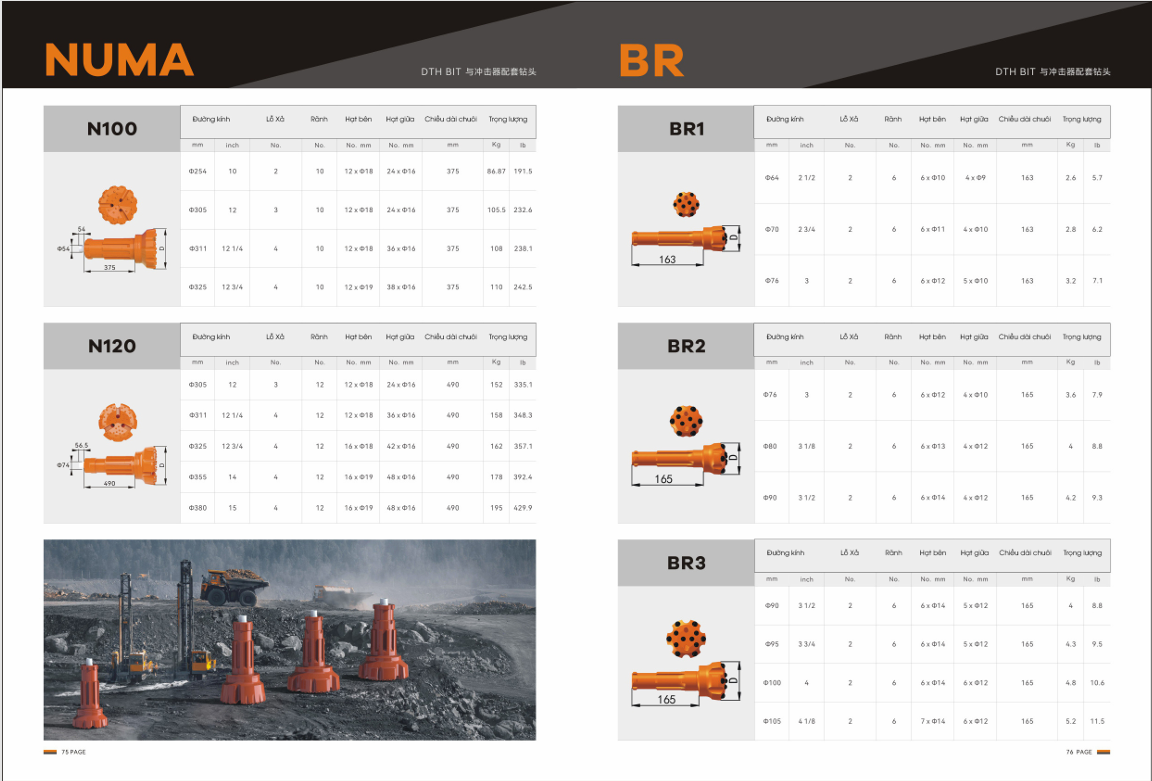Select the '6 x Φ13' cell in BR2
The width and height of the screenshot is (1152, 781).
coord(933,446)
